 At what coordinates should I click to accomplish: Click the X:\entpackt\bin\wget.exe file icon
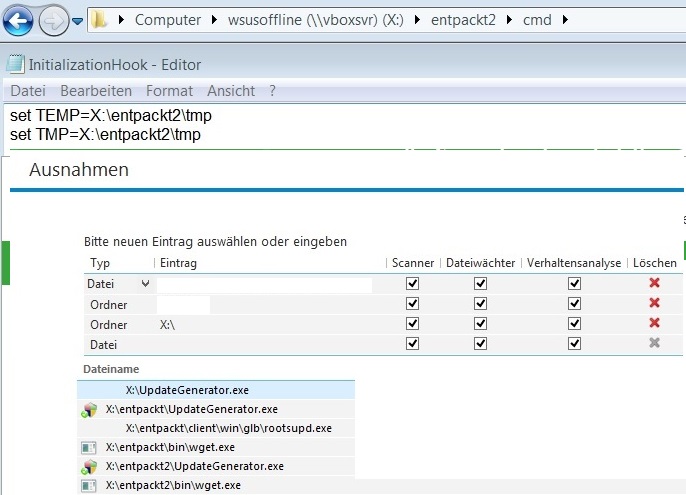click(88, 447)
